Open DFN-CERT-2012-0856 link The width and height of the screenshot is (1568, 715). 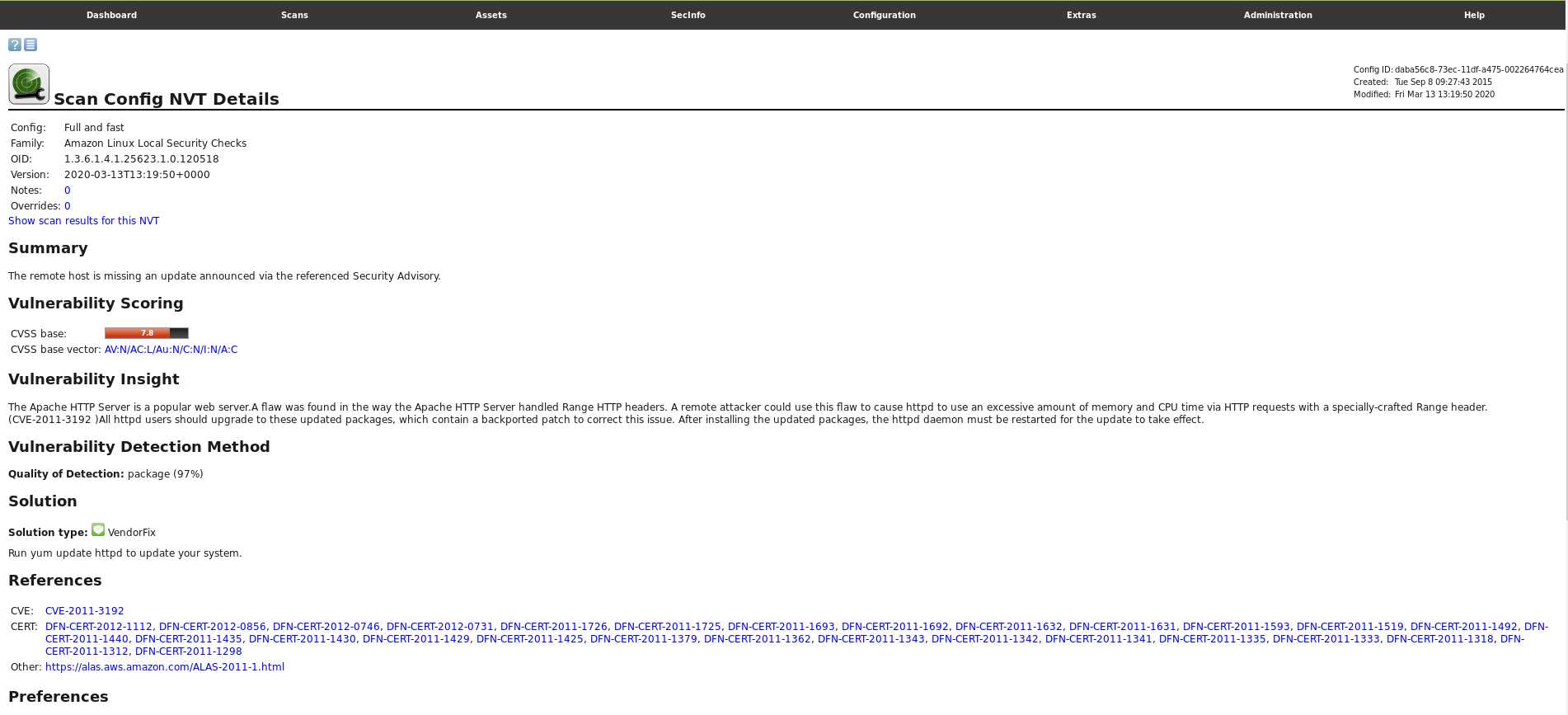click(213, 627)
